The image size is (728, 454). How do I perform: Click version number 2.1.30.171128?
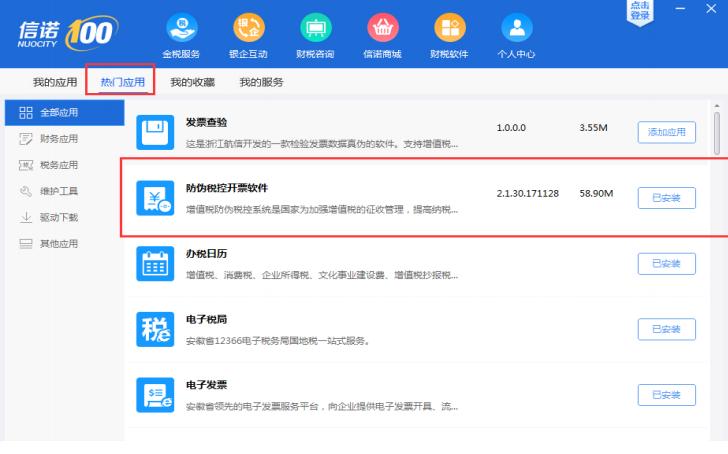click(527, 194)
